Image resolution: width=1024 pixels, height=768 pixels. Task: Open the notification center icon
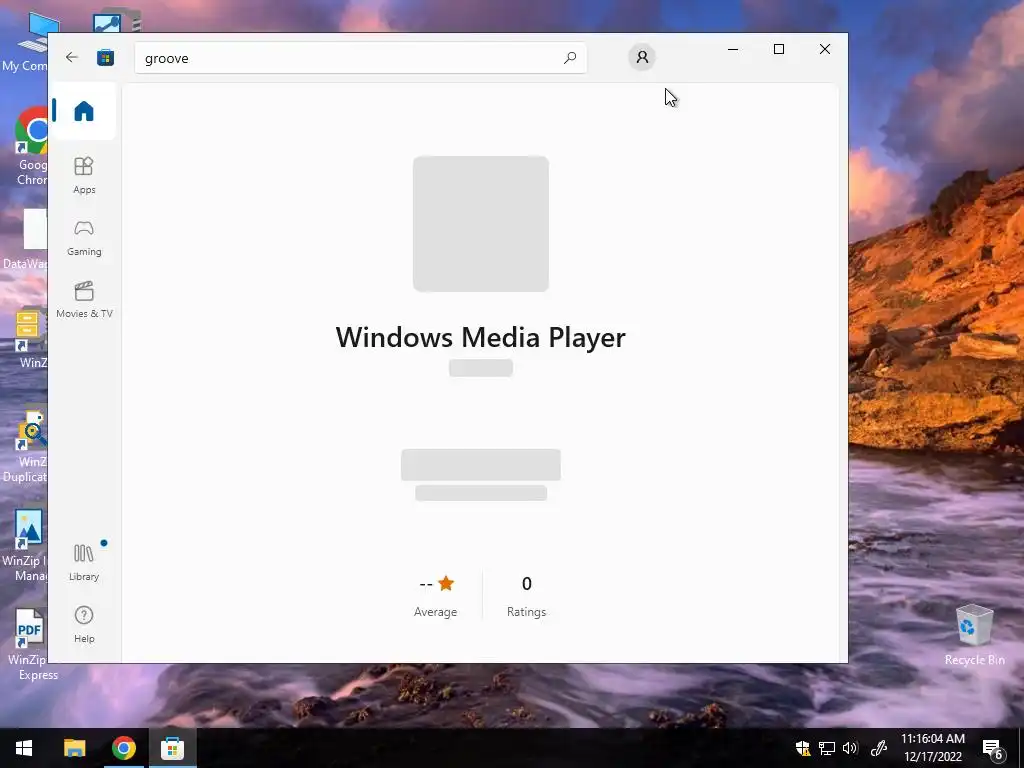992,748
